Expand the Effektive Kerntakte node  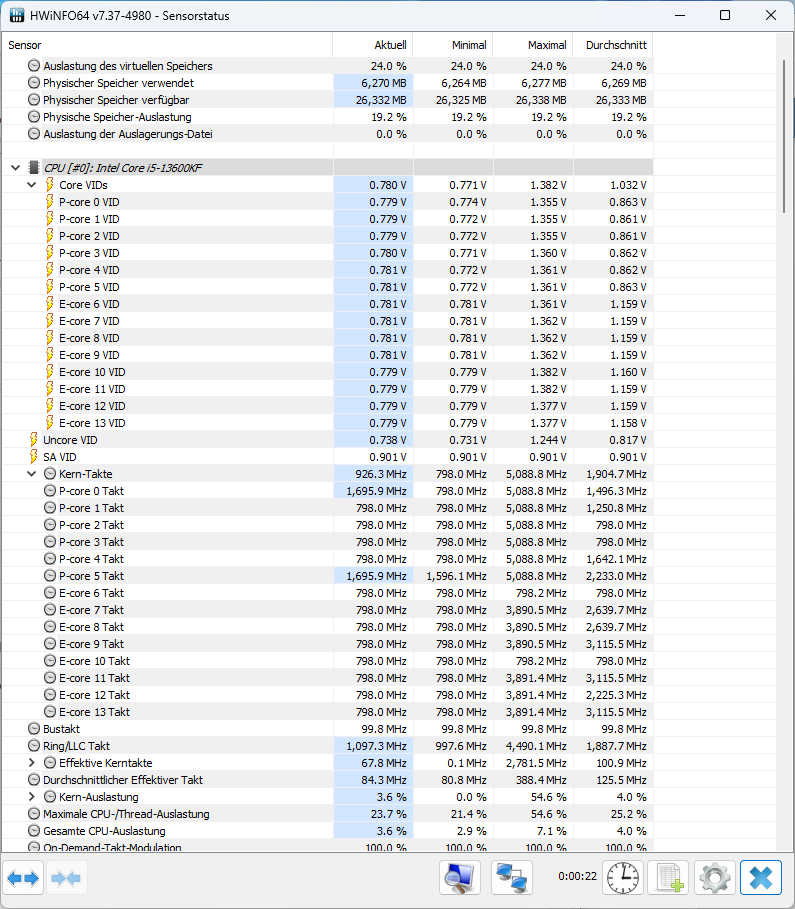click(32, 763)
